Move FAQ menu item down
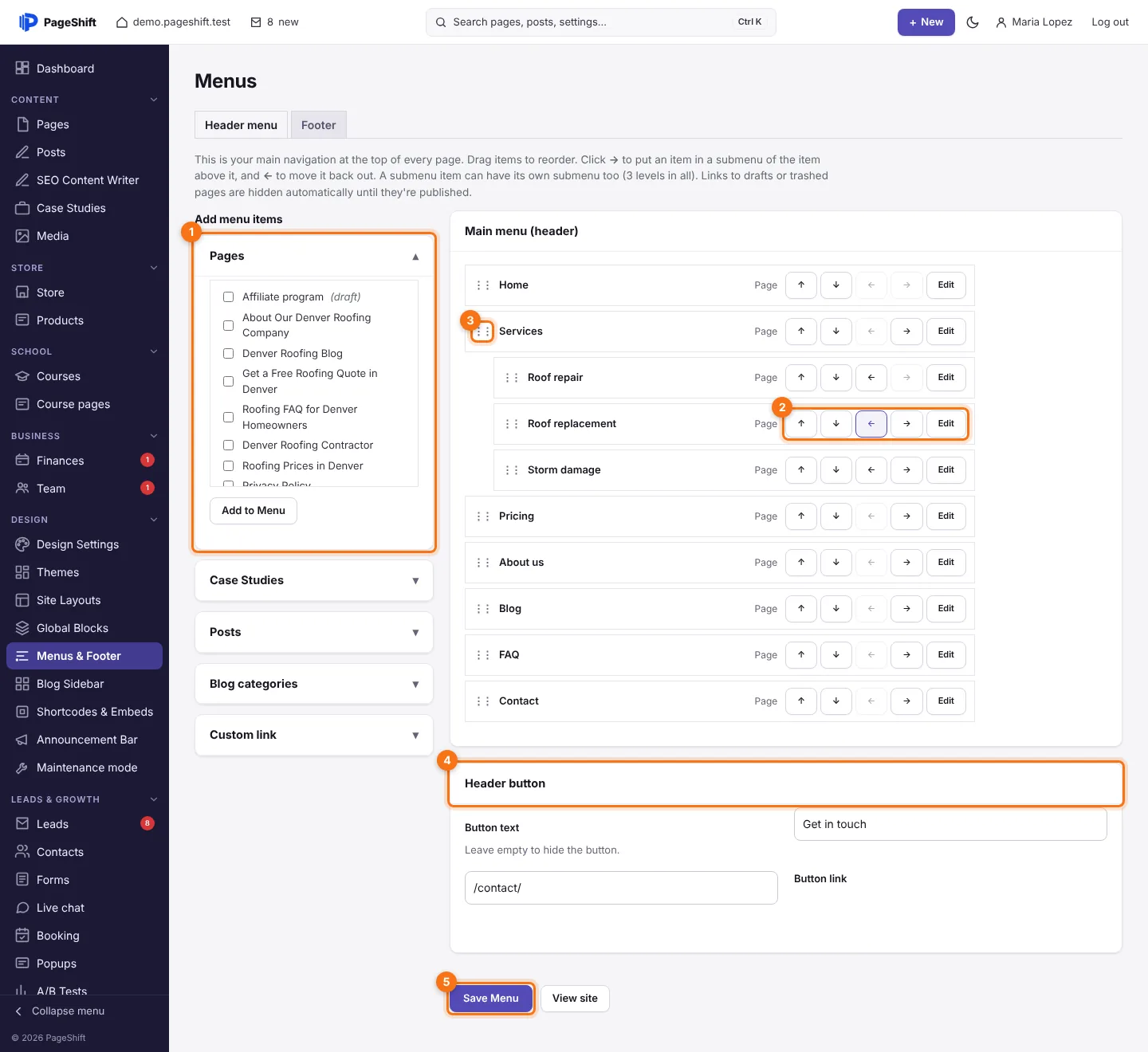The image size is (1148, 1052). pos(836,655)
